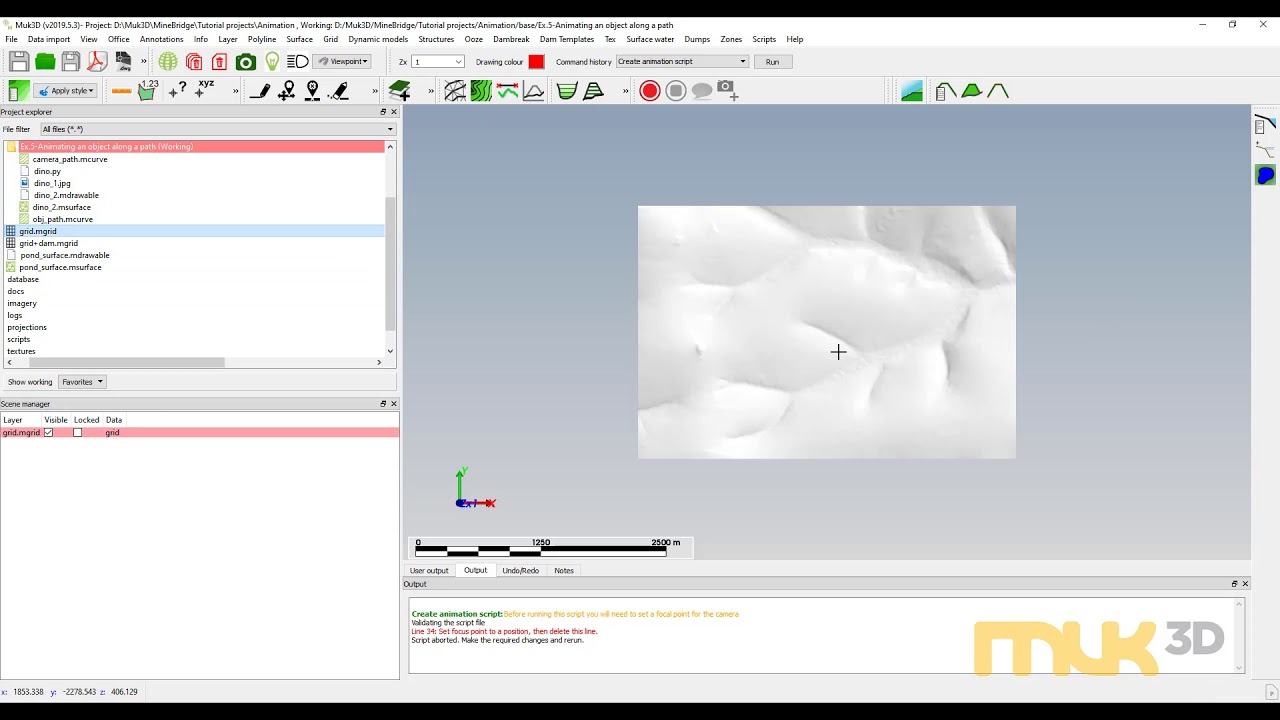
Task: Open the Data import menu
Action: 49,39
